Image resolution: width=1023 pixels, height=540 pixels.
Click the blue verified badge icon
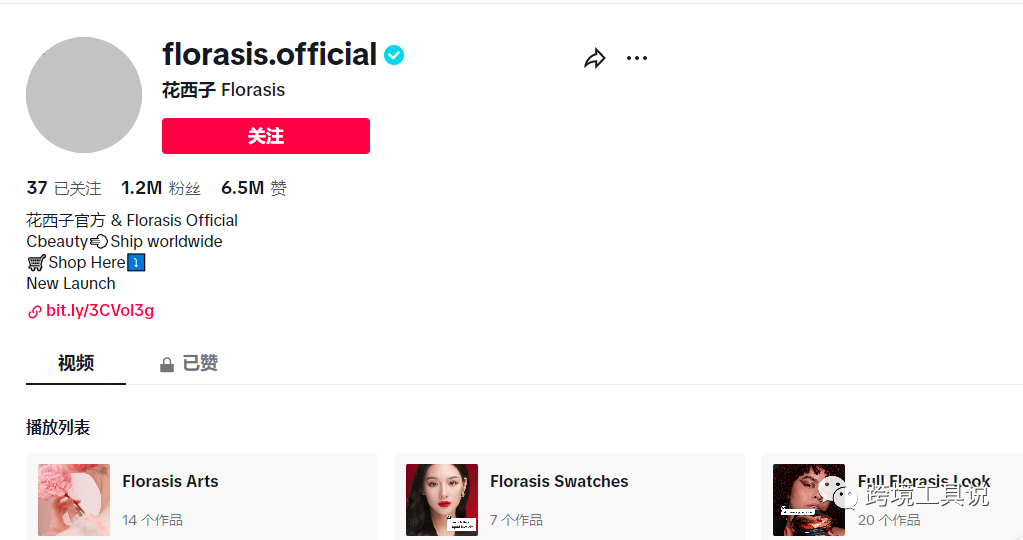394,55
